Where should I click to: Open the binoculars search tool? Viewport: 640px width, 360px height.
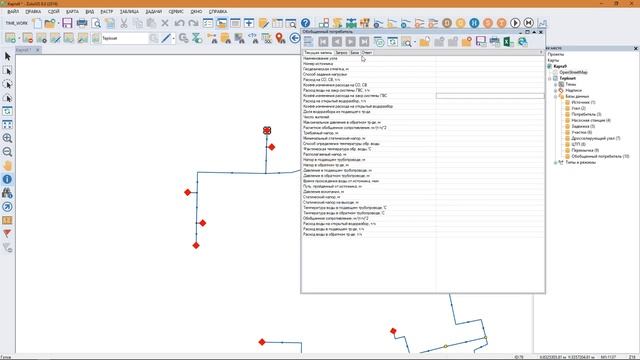7,193
